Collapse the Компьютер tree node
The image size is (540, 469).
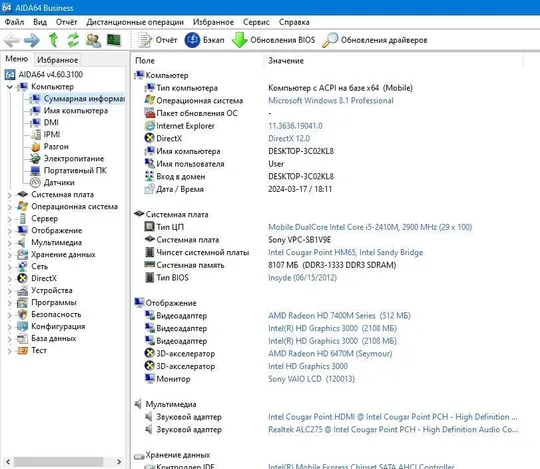[10, 87]
